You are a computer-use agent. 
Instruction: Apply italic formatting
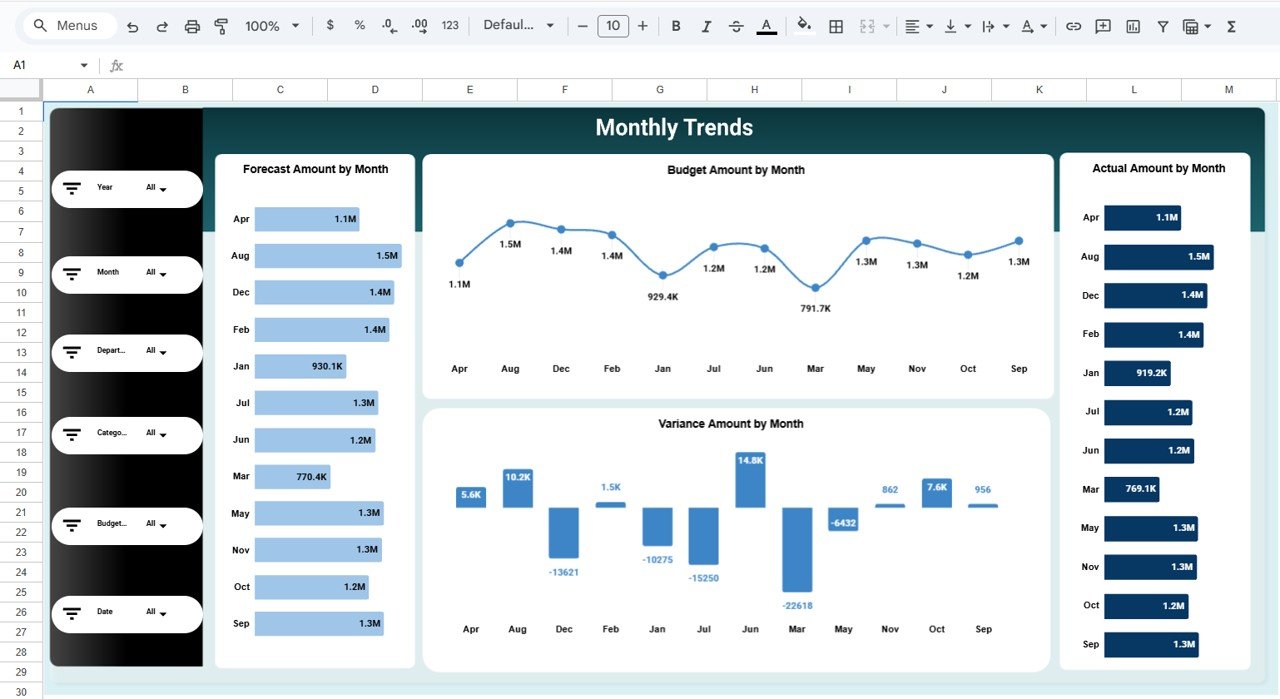[706, 25]
